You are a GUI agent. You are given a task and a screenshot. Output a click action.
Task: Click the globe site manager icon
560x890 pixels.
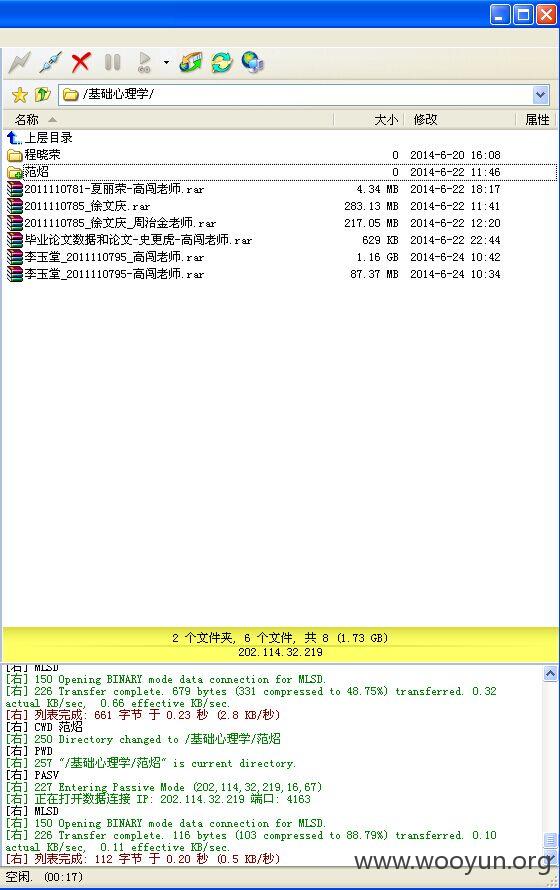click(x=252, y=62)
